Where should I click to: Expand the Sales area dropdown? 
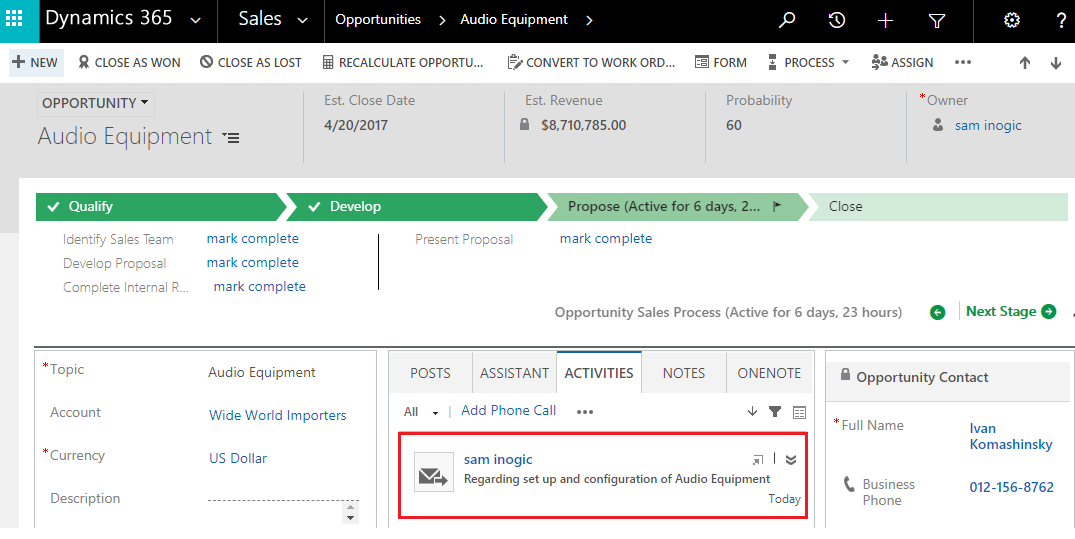click(x=302, y=21)
